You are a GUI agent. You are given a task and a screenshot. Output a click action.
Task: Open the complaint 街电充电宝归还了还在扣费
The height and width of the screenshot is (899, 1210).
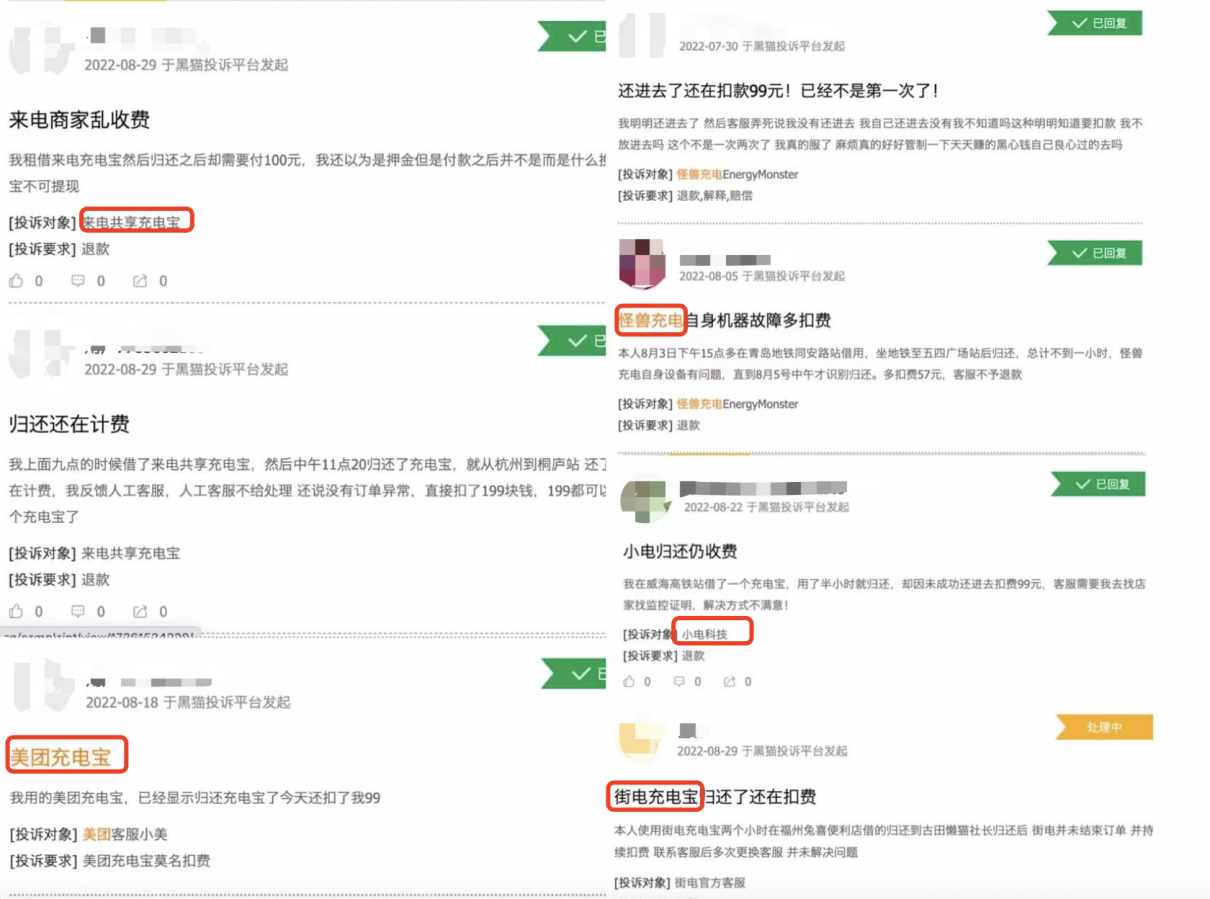(x=714, y=797)
